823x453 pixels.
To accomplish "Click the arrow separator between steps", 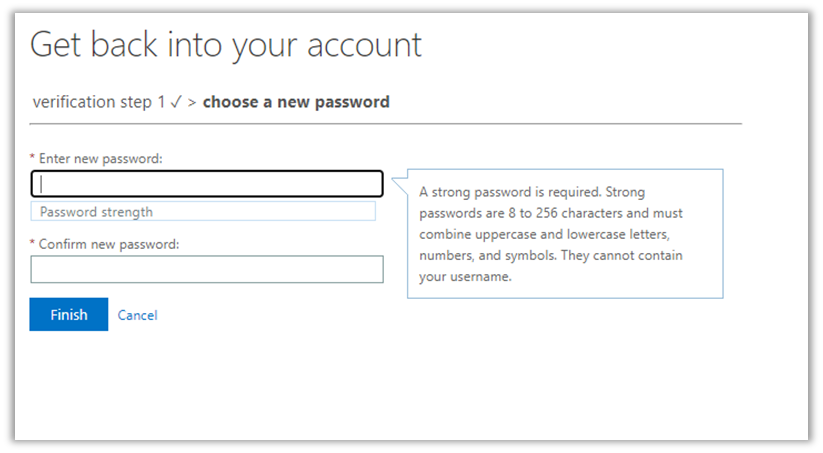I will [x=193, y=102].
